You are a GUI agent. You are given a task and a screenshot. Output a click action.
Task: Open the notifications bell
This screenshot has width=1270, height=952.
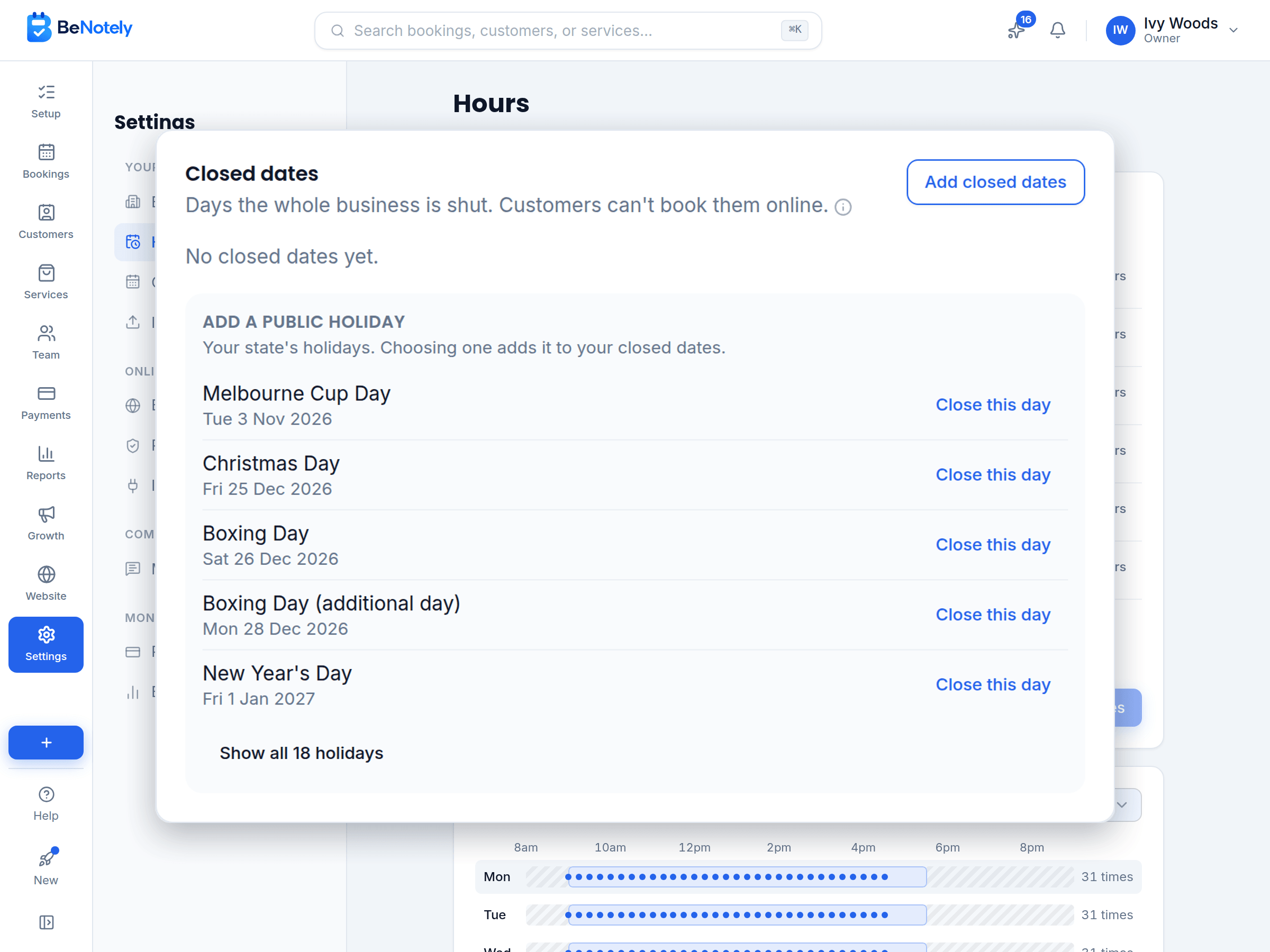point(1058,30)
